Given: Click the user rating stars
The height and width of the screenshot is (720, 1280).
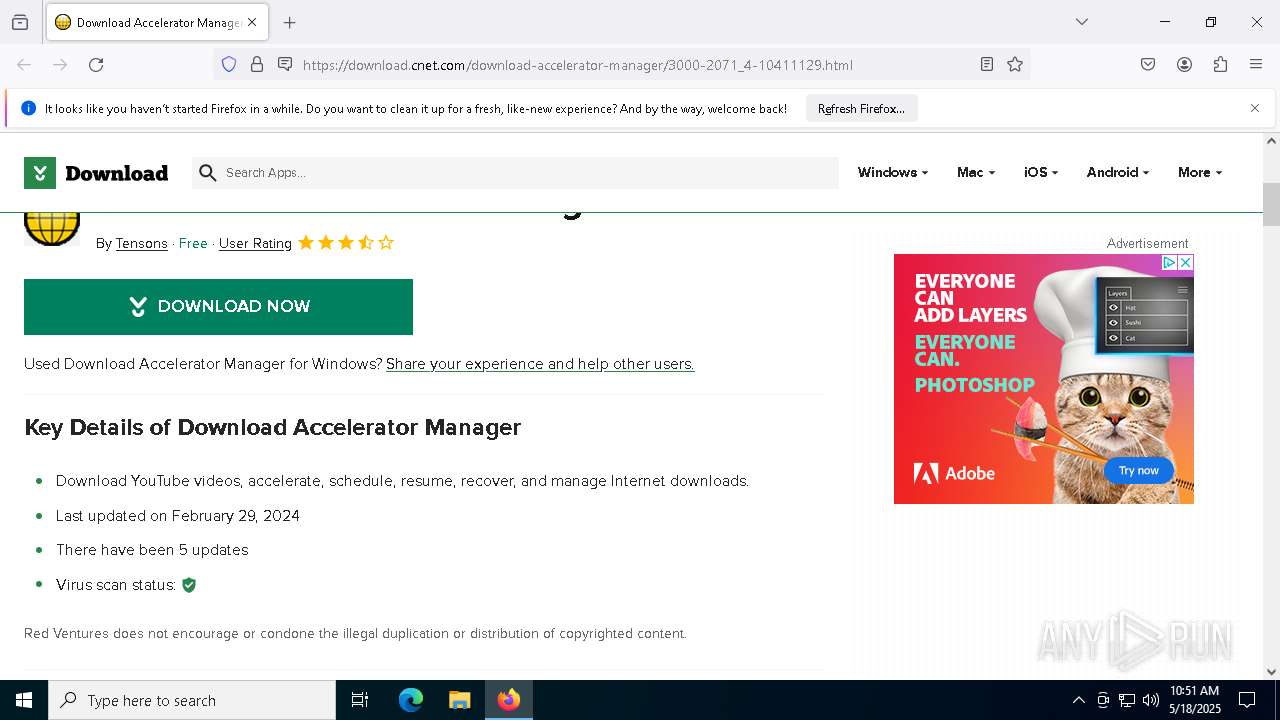Looking at the screenshot, I should [346, 243].
